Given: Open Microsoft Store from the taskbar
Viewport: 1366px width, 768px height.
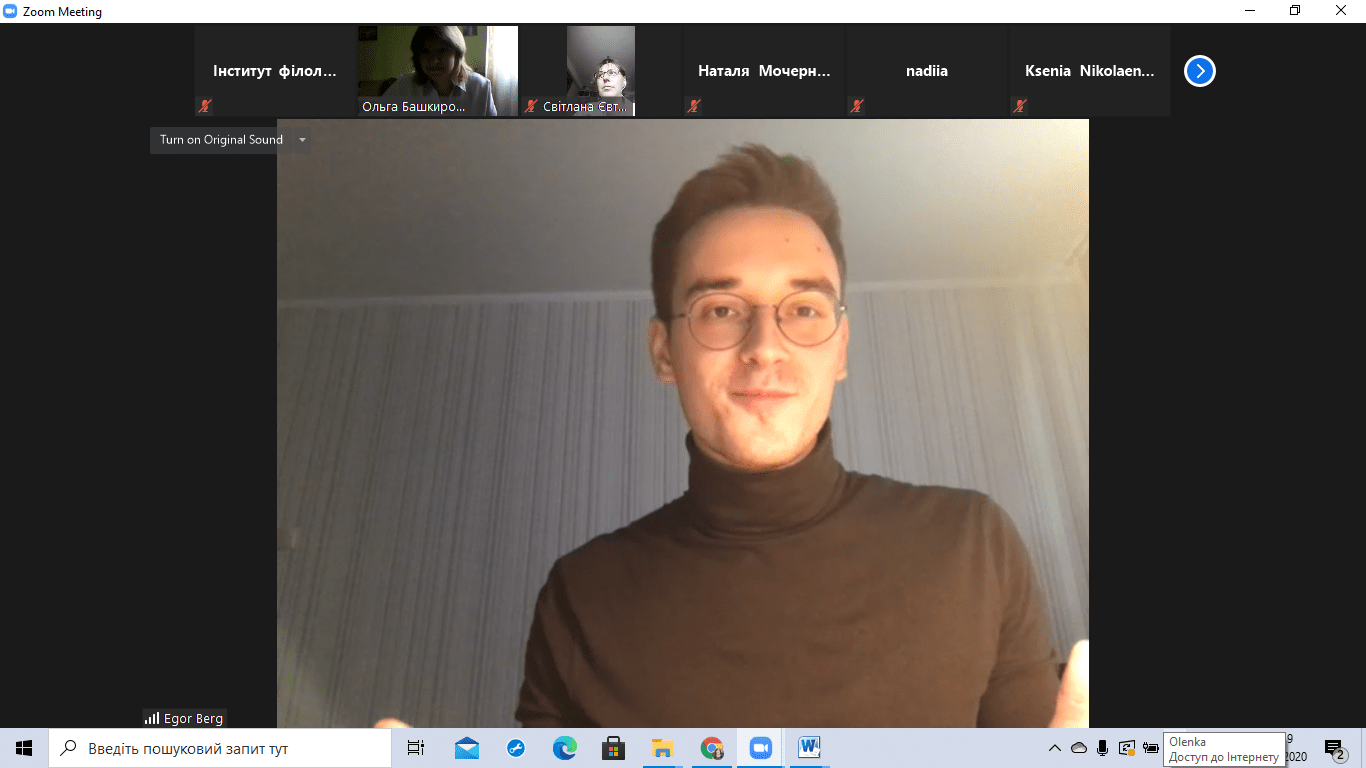Looking at the screenshot, I should coord(614,747).
